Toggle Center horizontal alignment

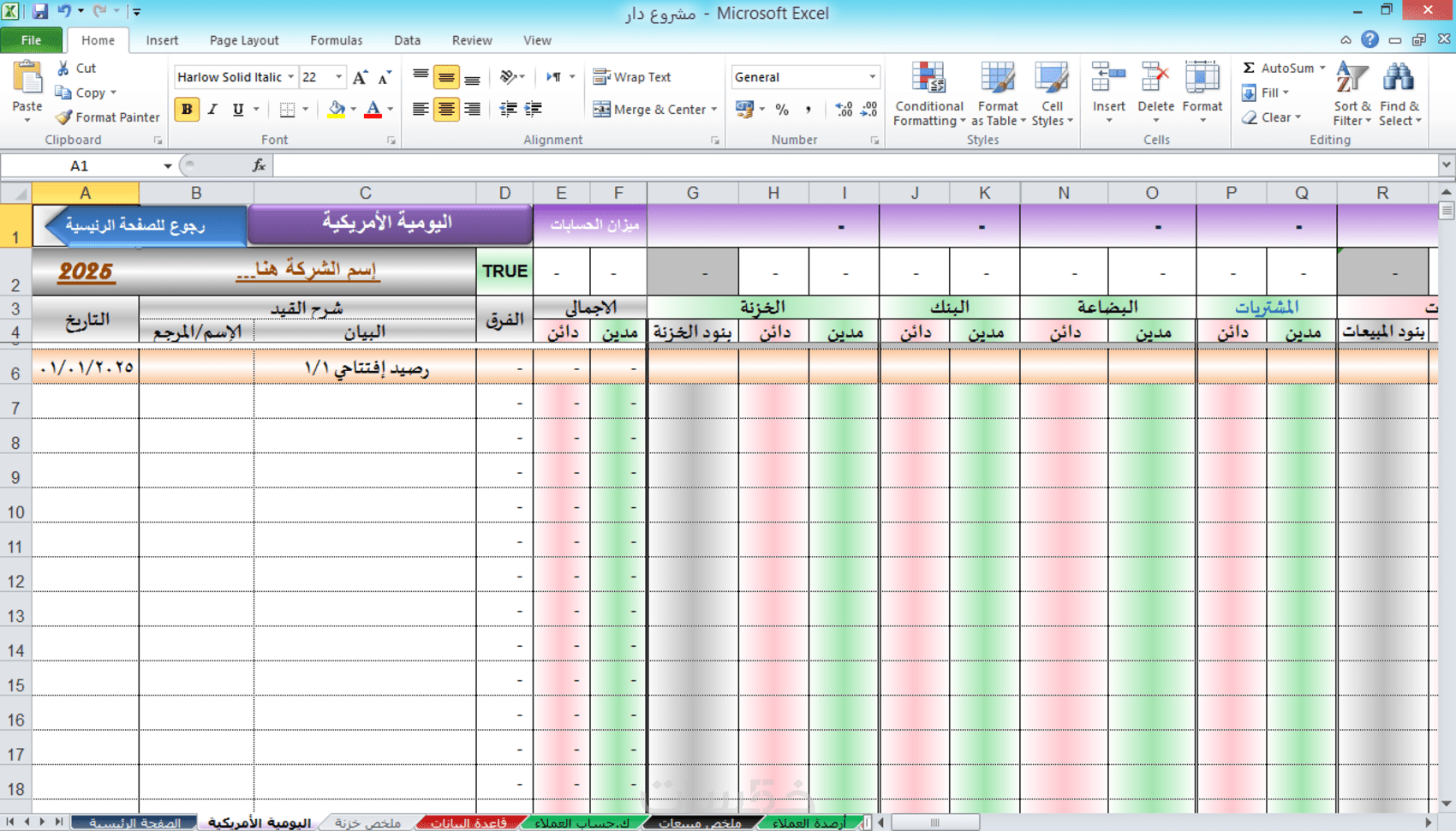(x=446, y=109)
